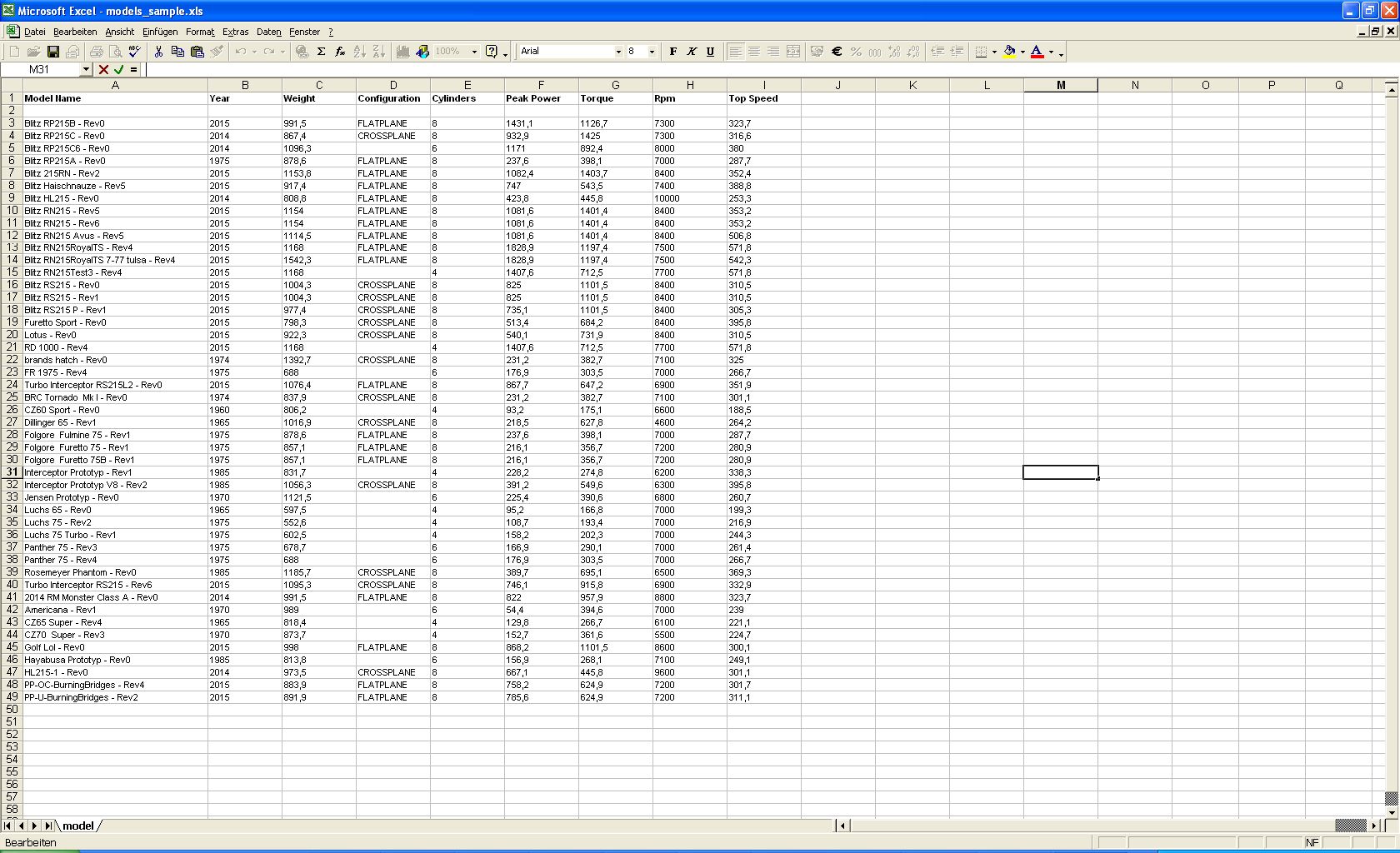Click the Borders icon
The width and height of the screenshot is (1400, 853).
(x=982, y=52)
